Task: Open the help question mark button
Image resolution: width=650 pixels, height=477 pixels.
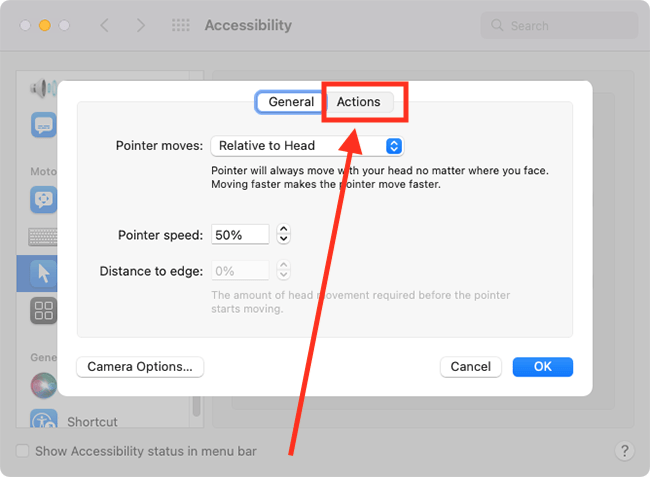Action: [625, 450]
